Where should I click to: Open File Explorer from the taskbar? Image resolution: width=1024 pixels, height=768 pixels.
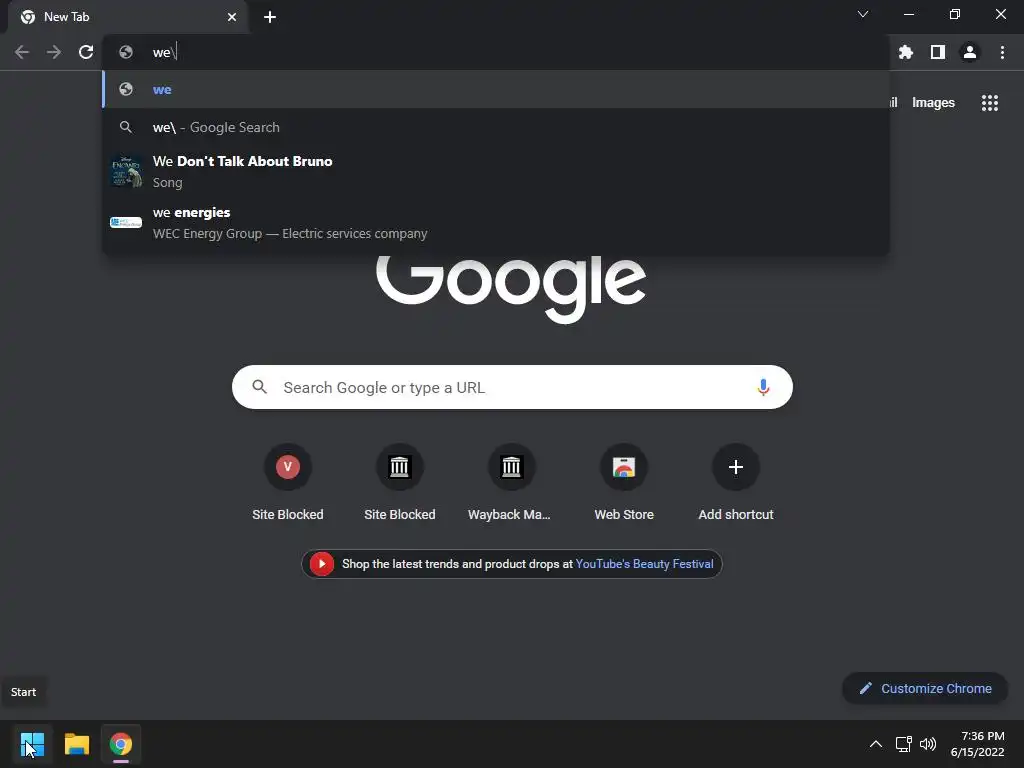[x=76, y=744]
